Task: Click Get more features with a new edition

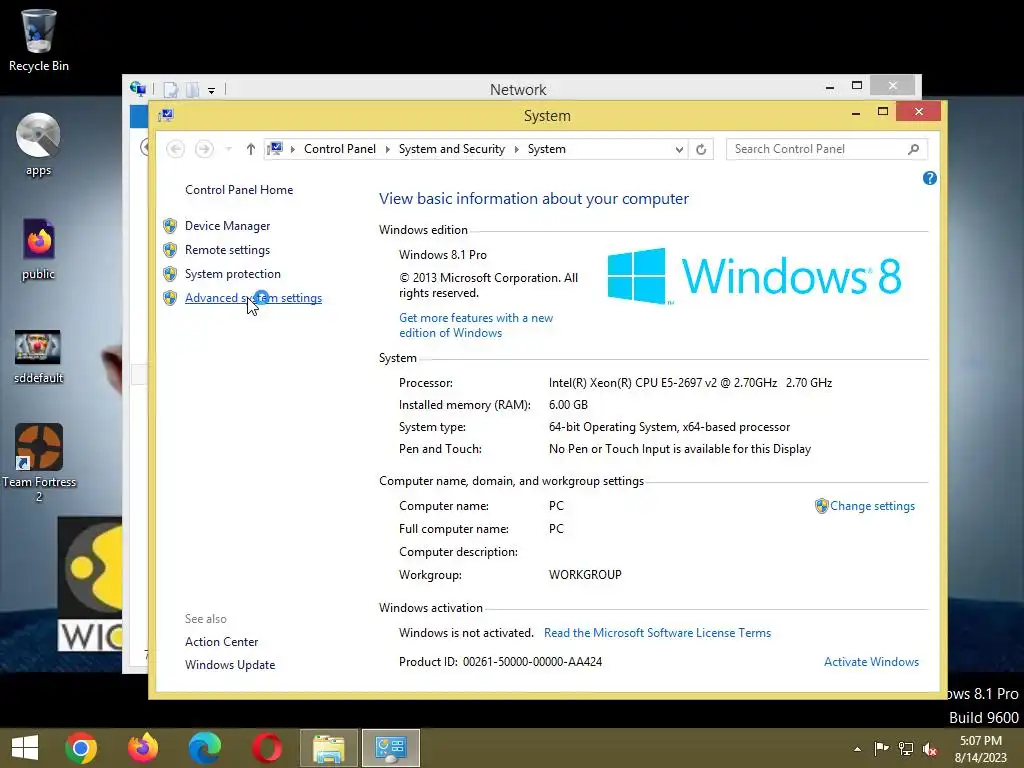Action: coord(476,325)
